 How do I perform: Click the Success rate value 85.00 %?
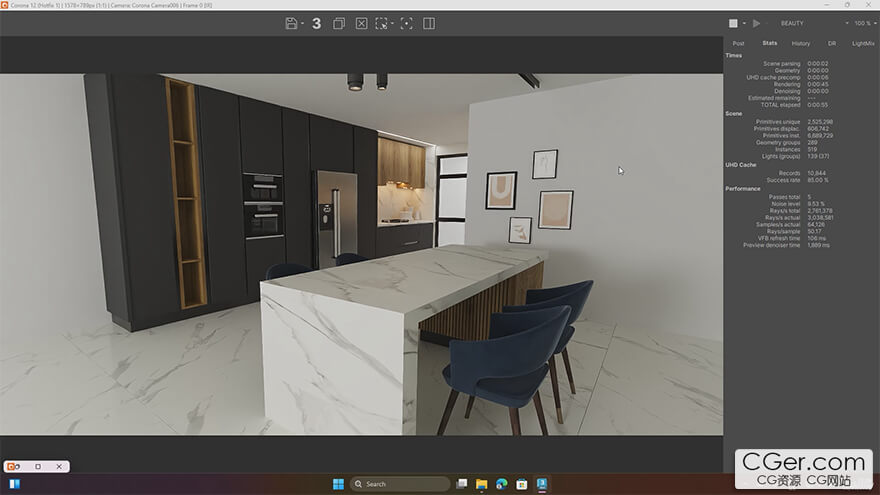[818, 180]
